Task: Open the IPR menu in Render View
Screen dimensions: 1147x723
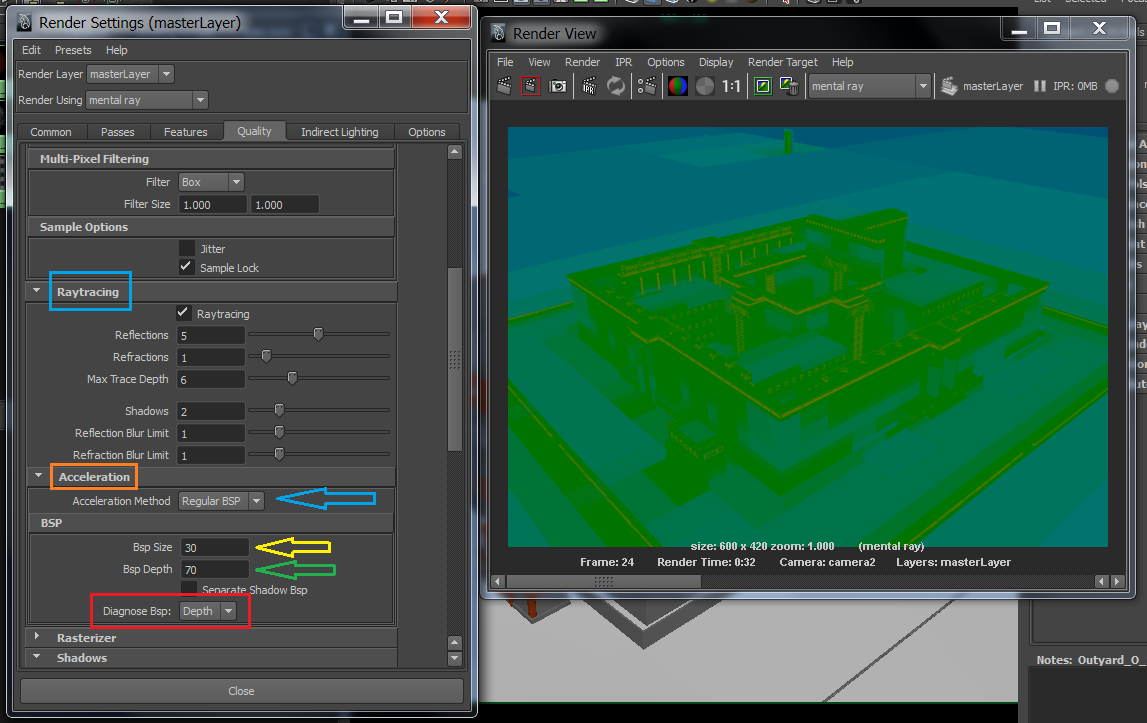Action: [623, 62]
